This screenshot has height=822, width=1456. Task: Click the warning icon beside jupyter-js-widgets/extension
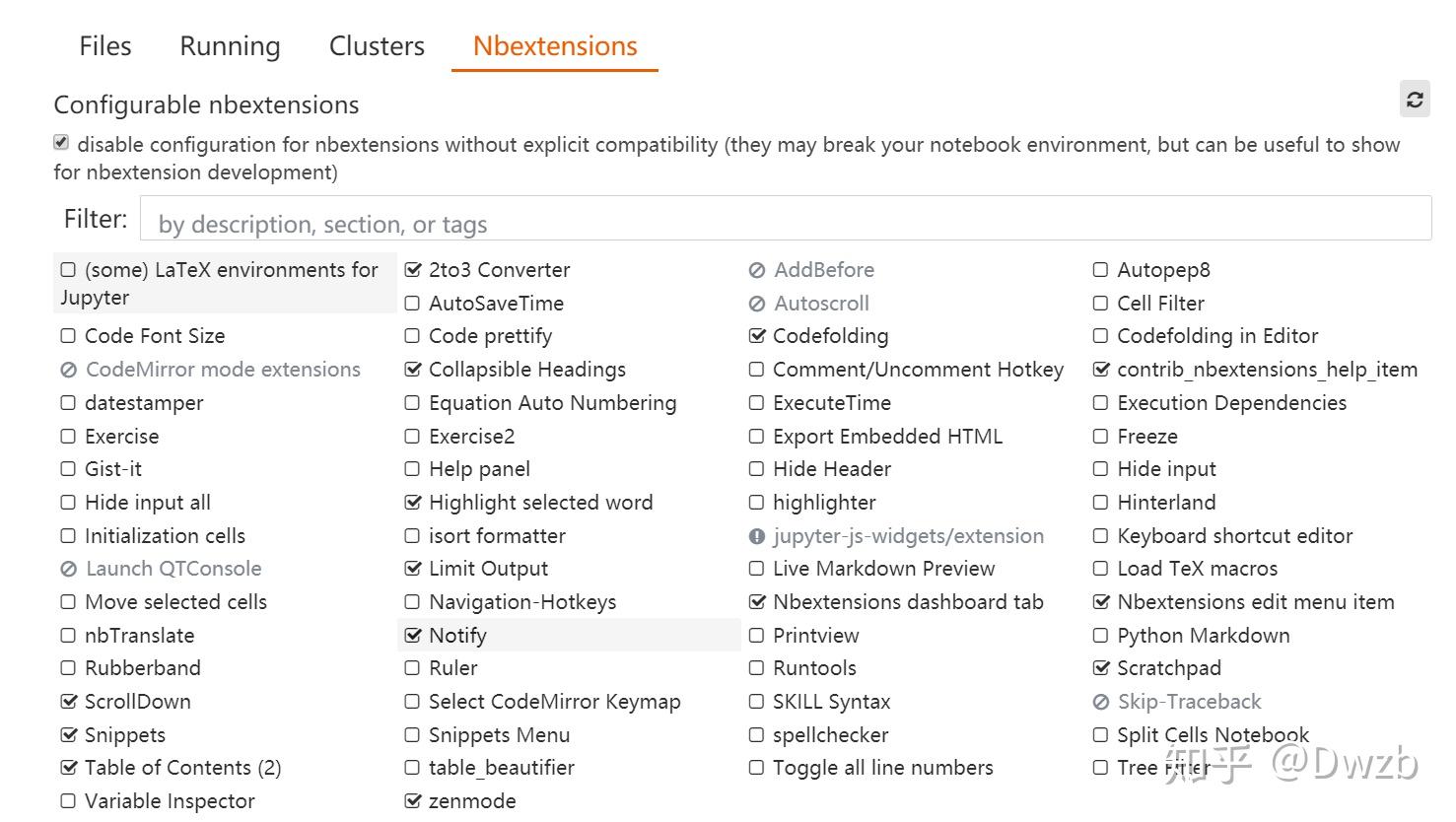(x=757, y=536)
